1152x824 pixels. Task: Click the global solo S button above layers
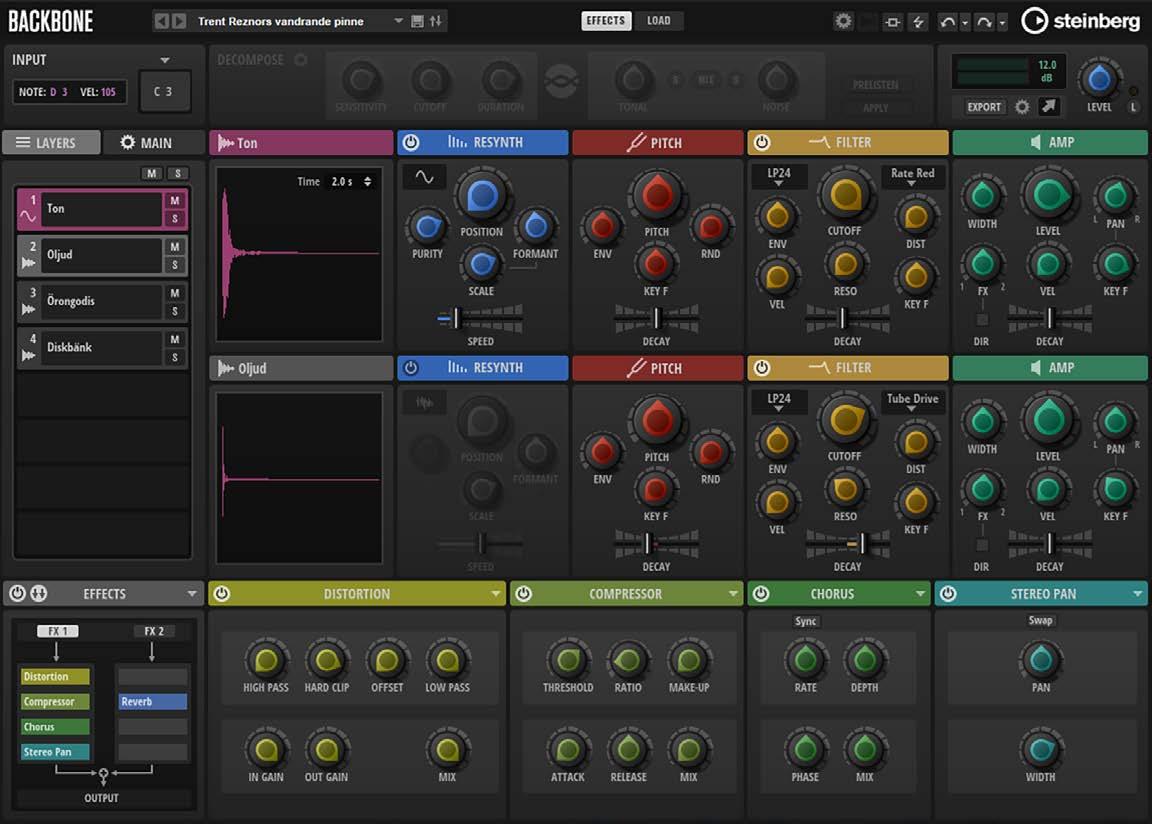click(177, 173)
